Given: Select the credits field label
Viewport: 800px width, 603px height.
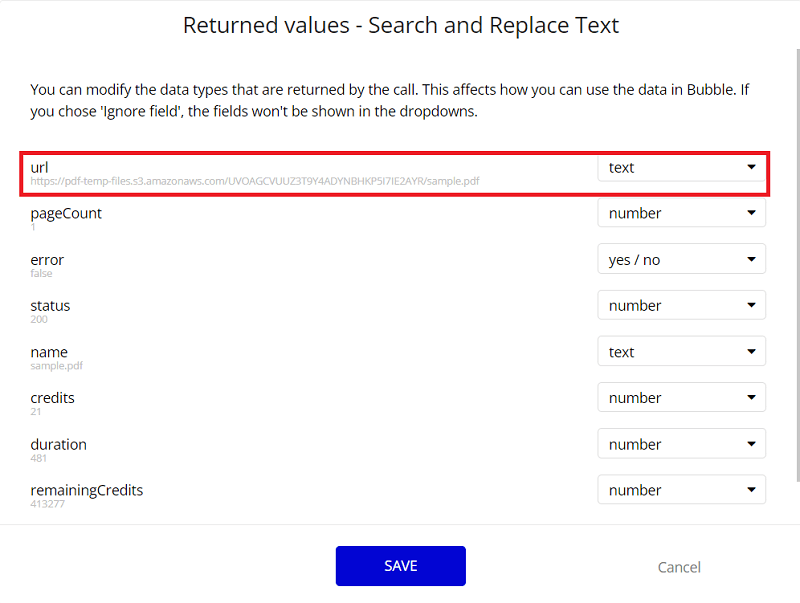Looking at the screenshot, I should click(52, 398).
